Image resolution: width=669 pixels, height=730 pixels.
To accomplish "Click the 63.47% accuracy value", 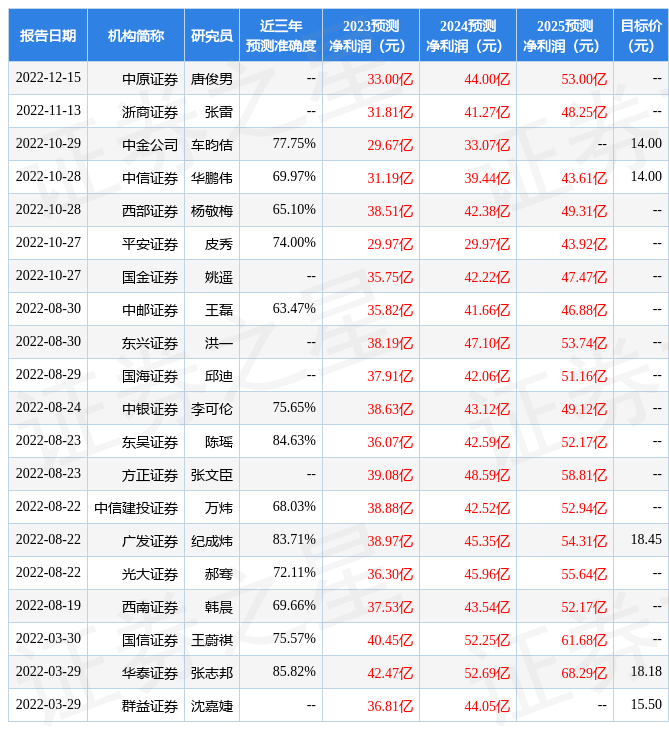I will click(294, 309).
